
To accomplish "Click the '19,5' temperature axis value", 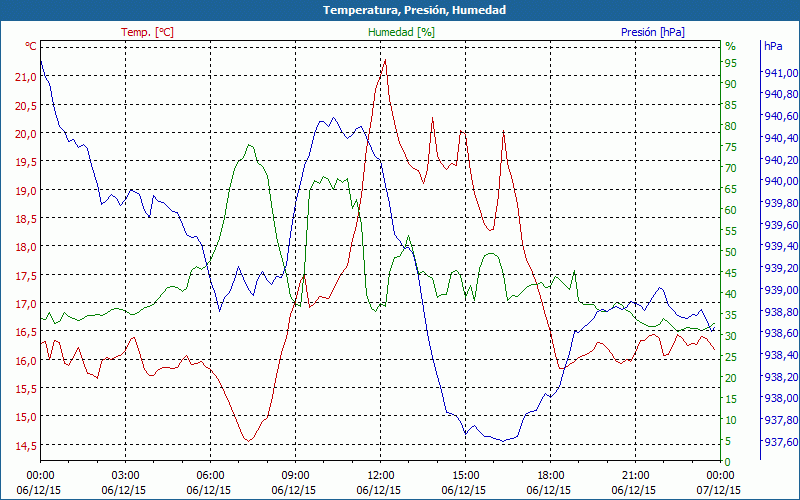I will point(27,162).
